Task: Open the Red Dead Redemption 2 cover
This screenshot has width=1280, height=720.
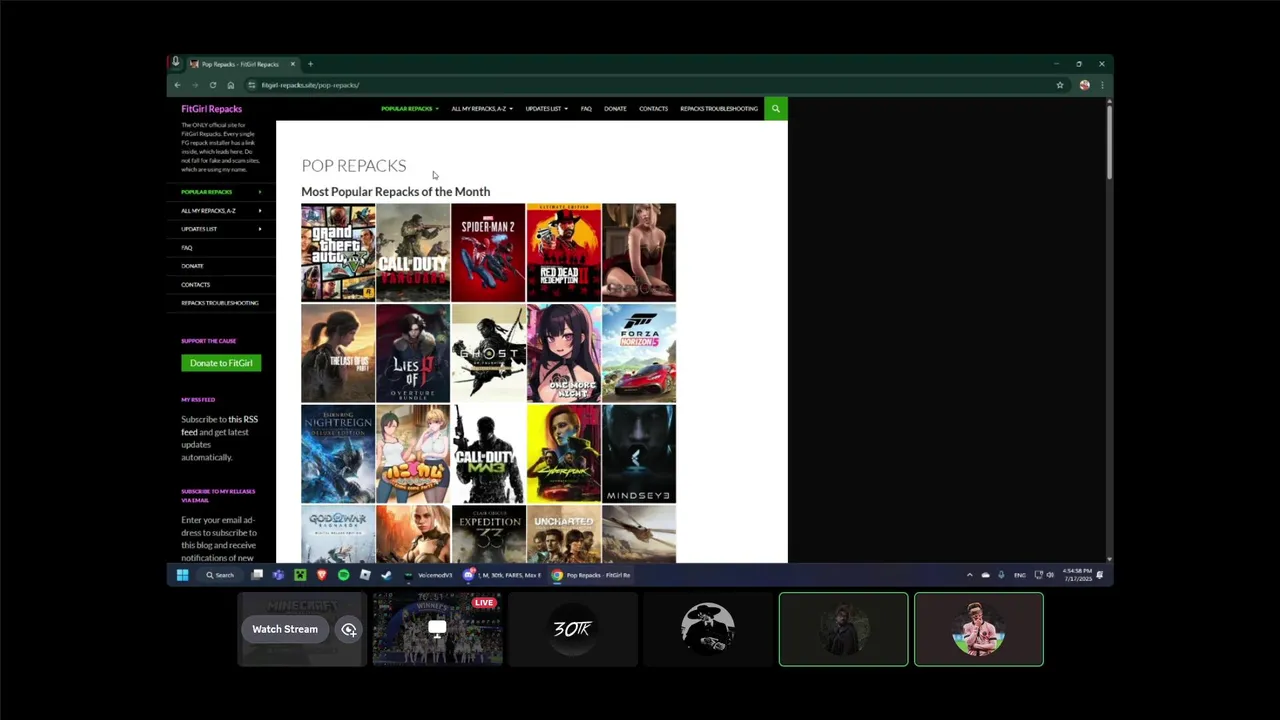Action: [564, 252]
